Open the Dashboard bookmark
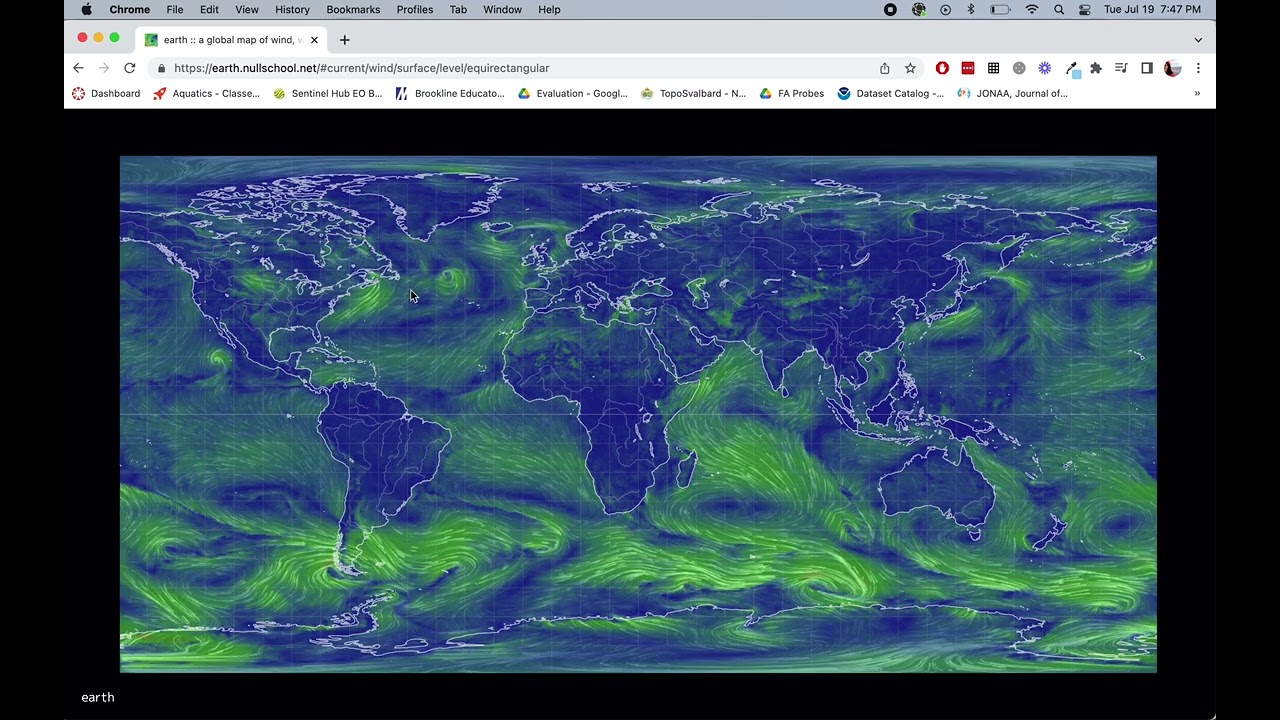 click(x=106, y=93)
